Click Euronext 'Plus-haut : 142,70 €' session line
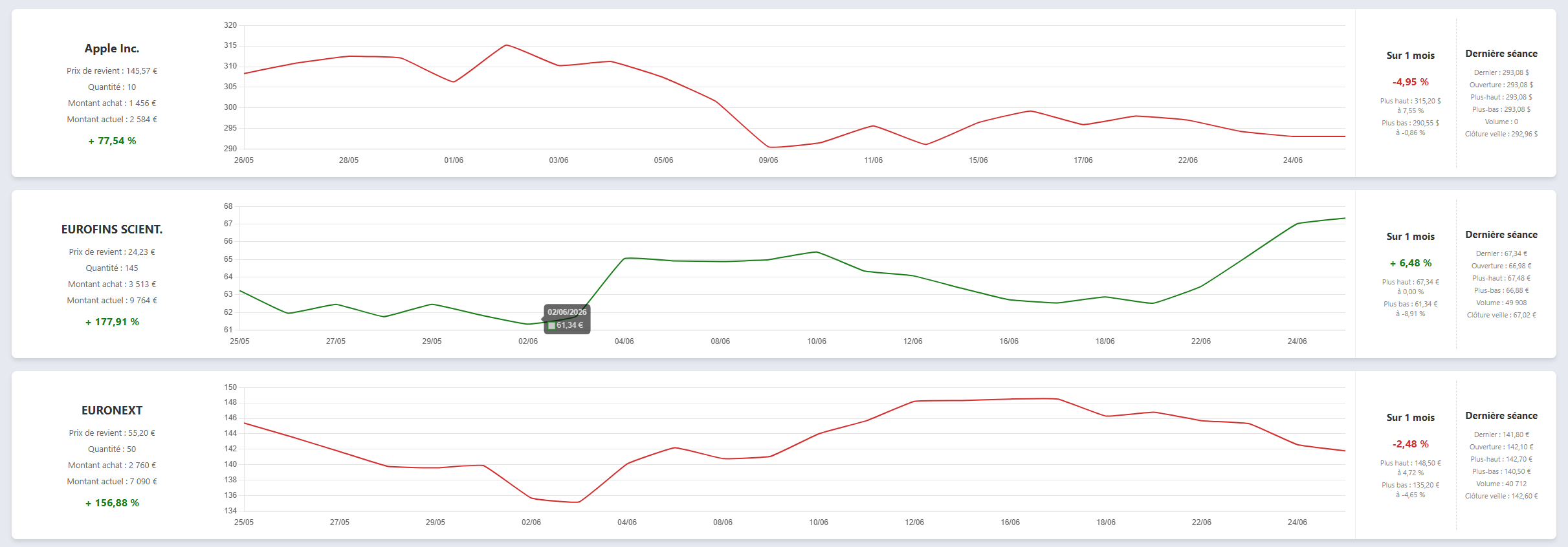Screen dimensions: 1568x547 tap(1501, 459)
